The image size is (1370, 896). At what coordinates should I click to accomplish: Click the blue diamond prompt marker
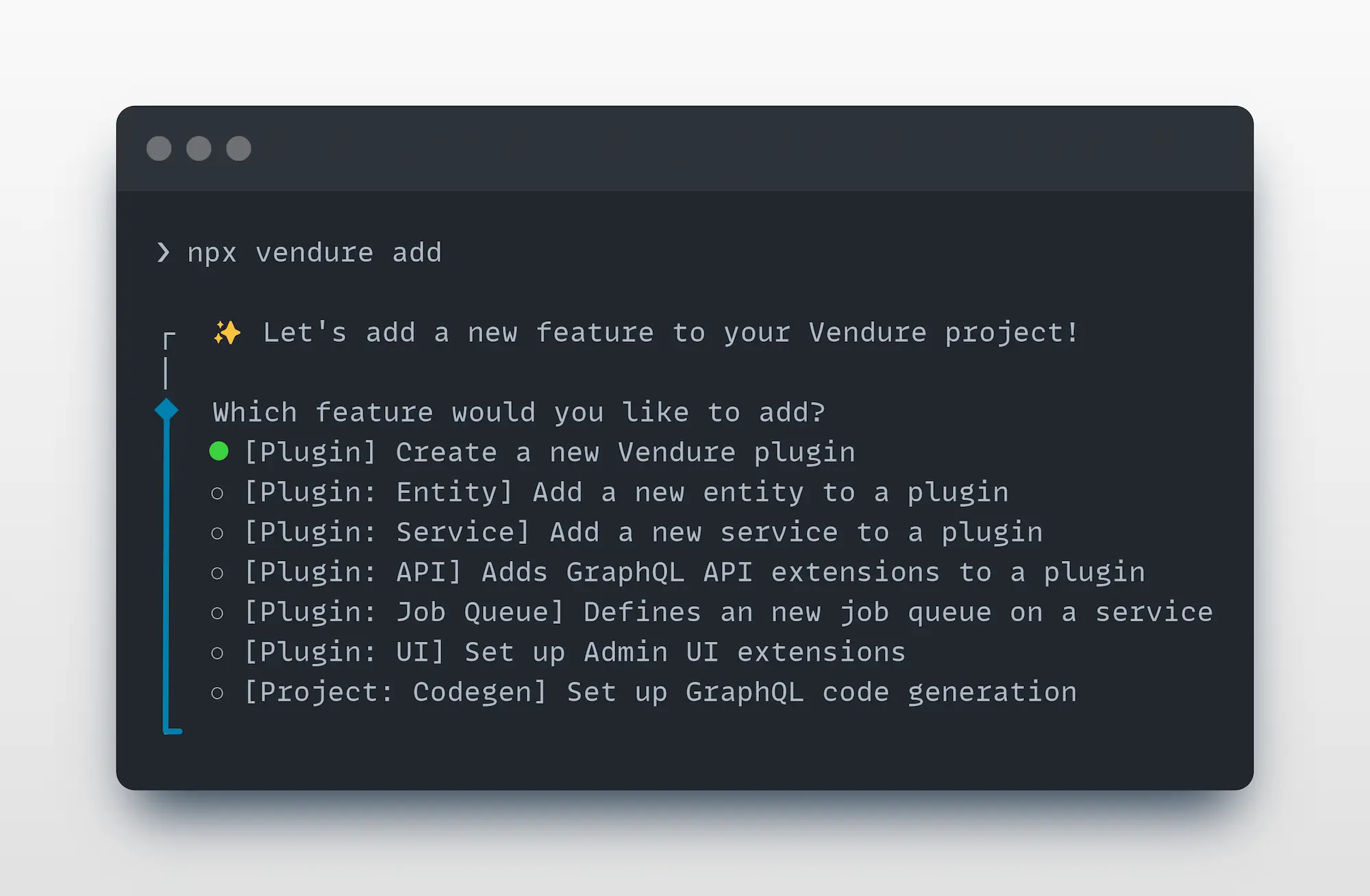point(166,410)
